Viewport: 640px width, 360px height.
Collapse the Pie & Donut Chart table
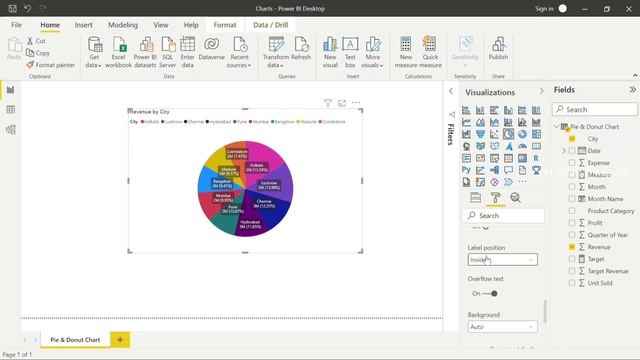click(x=556, y=127)
